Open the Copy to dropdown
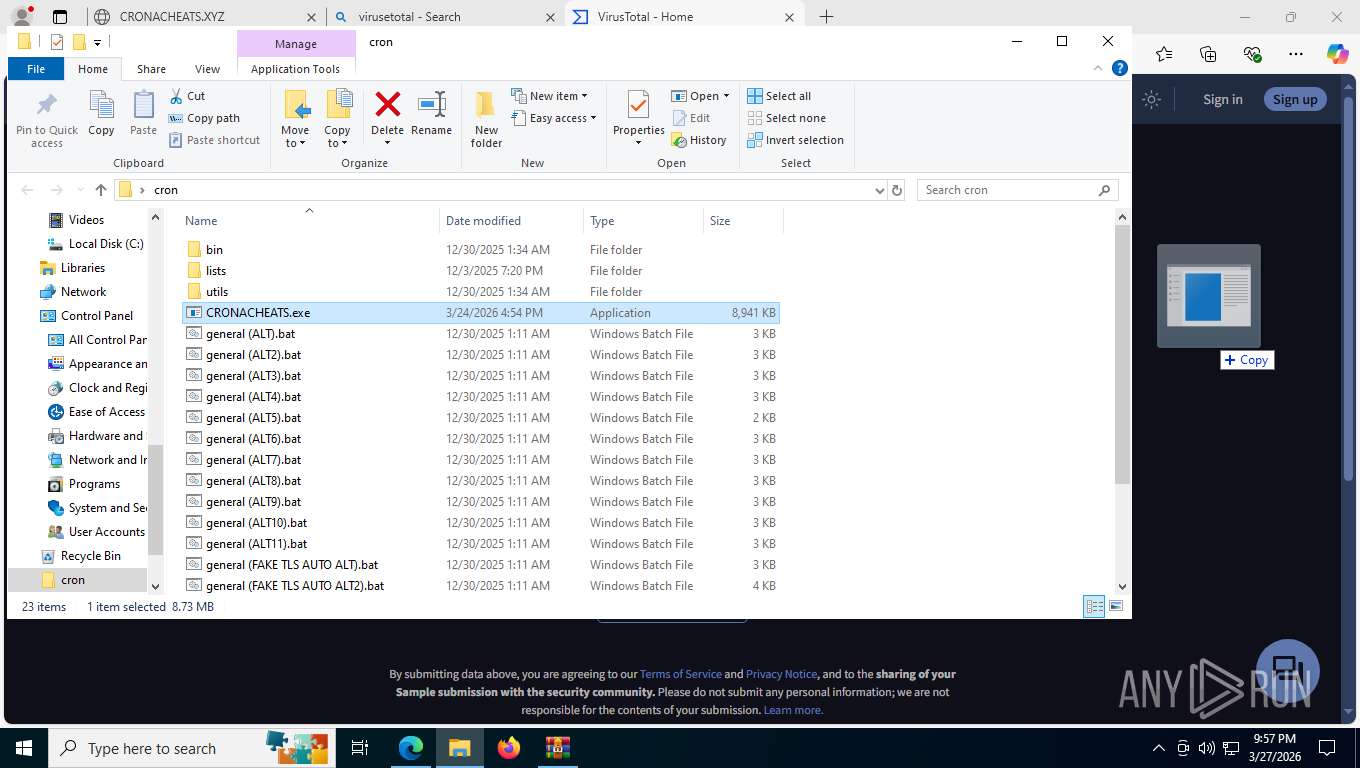 338,119
